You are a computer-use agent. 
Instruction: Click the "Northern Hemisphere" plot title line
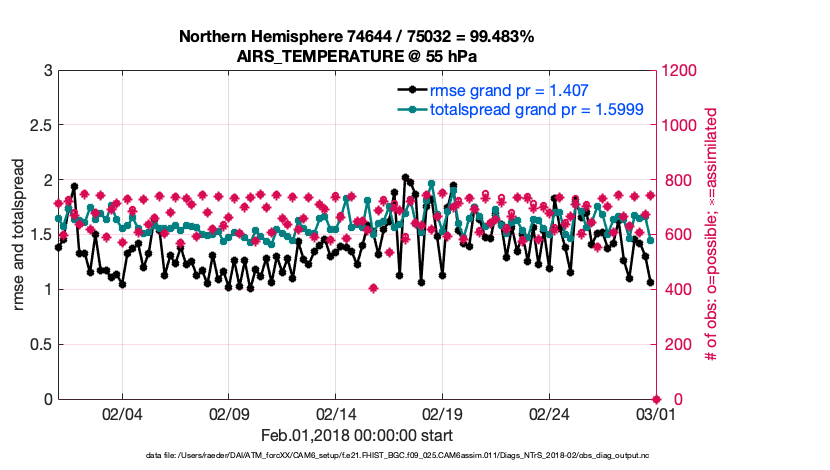[x=356, y=36]
